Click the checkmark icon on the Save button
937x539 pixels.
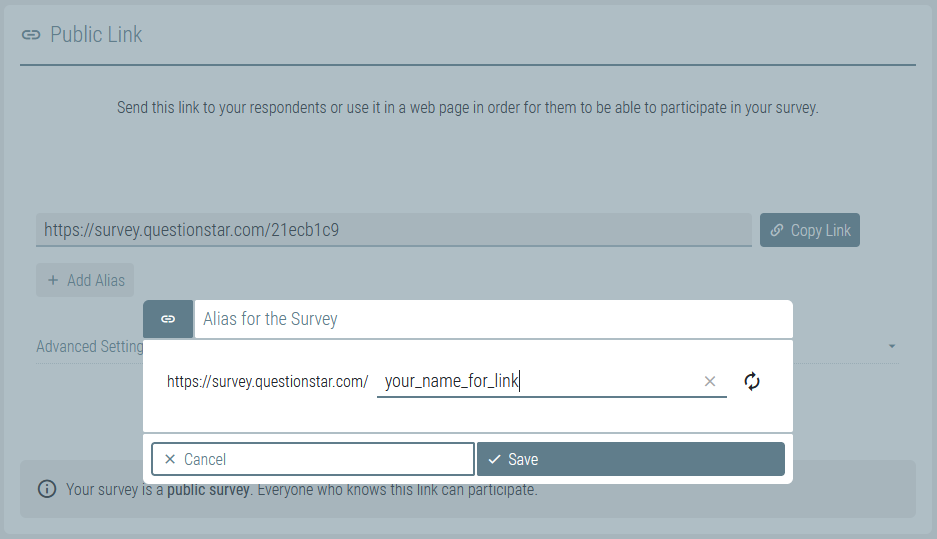494,459
